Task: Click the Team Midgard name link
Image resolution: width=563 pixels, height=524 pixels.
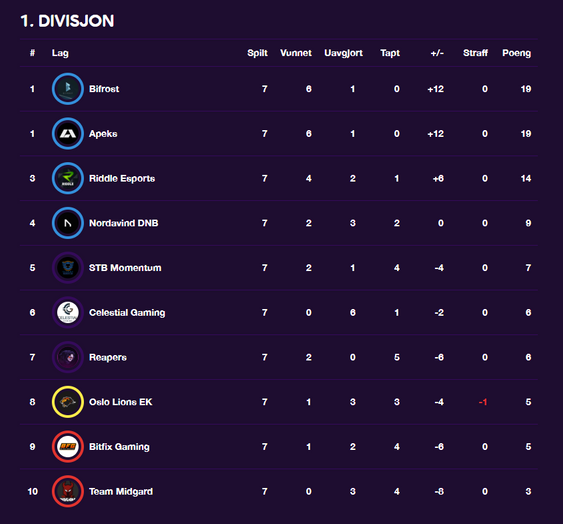Action: pos(121,491)
